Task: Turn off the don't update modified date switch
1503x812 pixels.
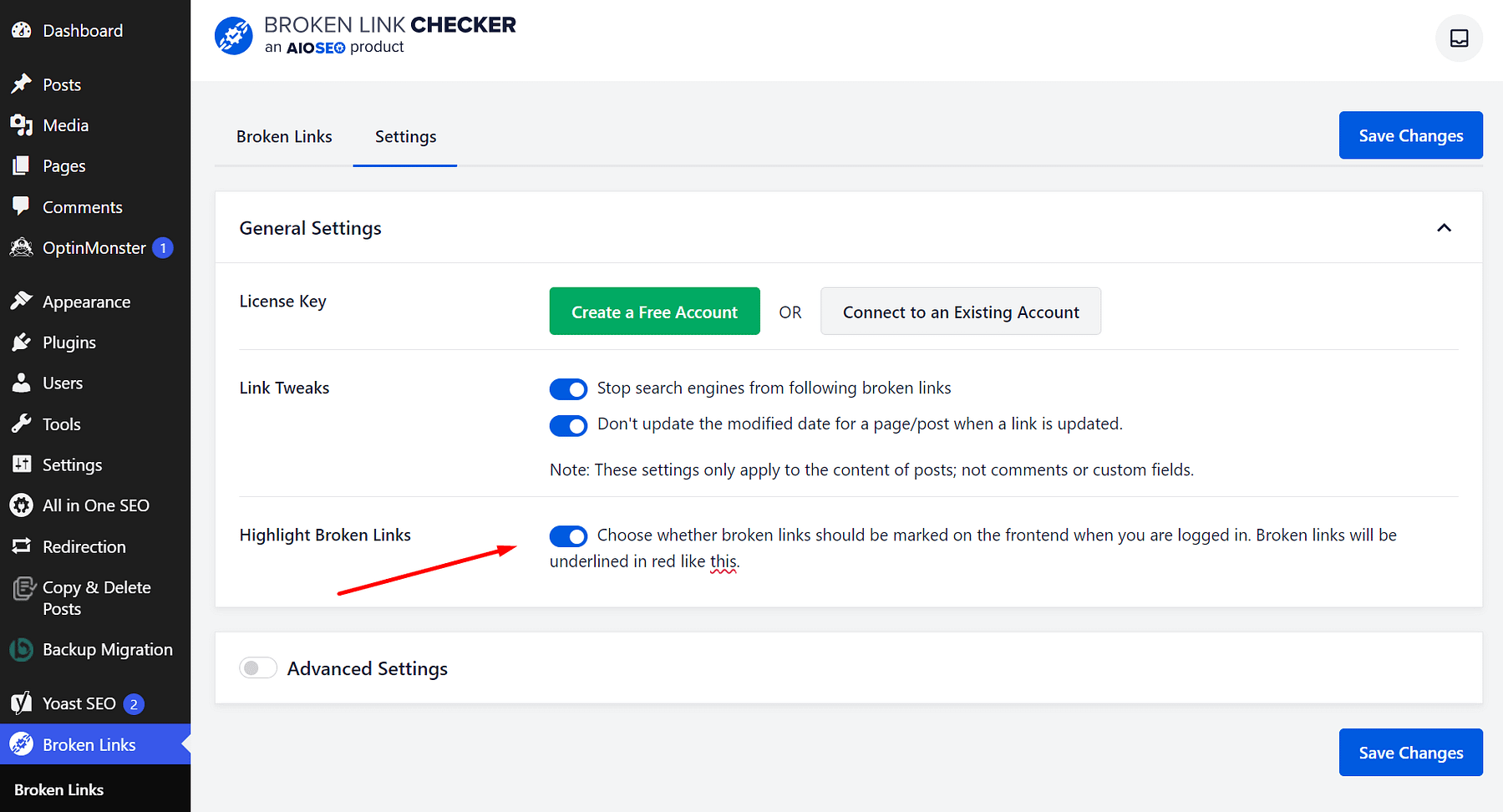Action: [568, 425]
